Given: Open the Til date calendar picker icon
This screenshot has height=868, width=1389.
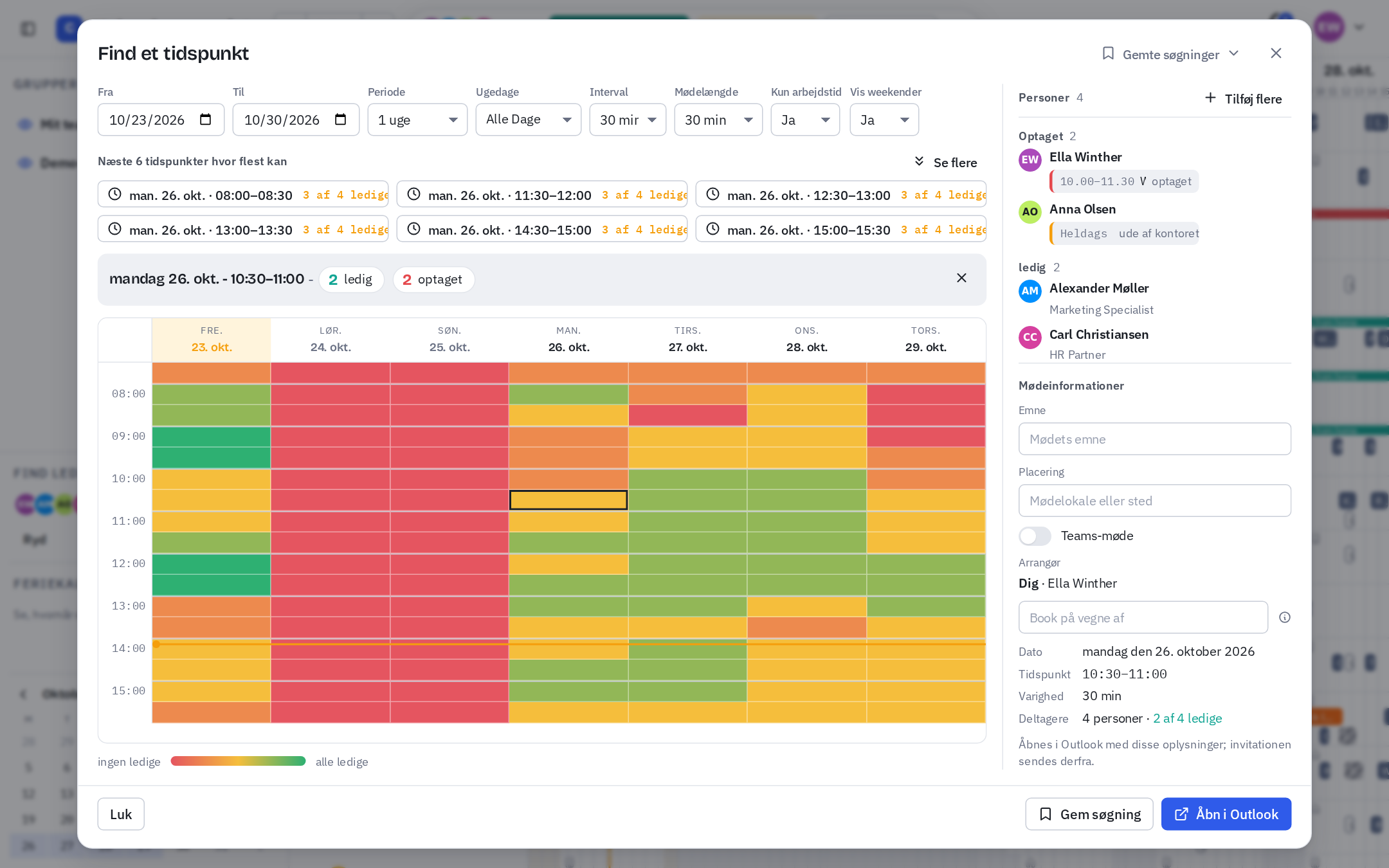Looking at the screenshot, I should coord(341,120).
